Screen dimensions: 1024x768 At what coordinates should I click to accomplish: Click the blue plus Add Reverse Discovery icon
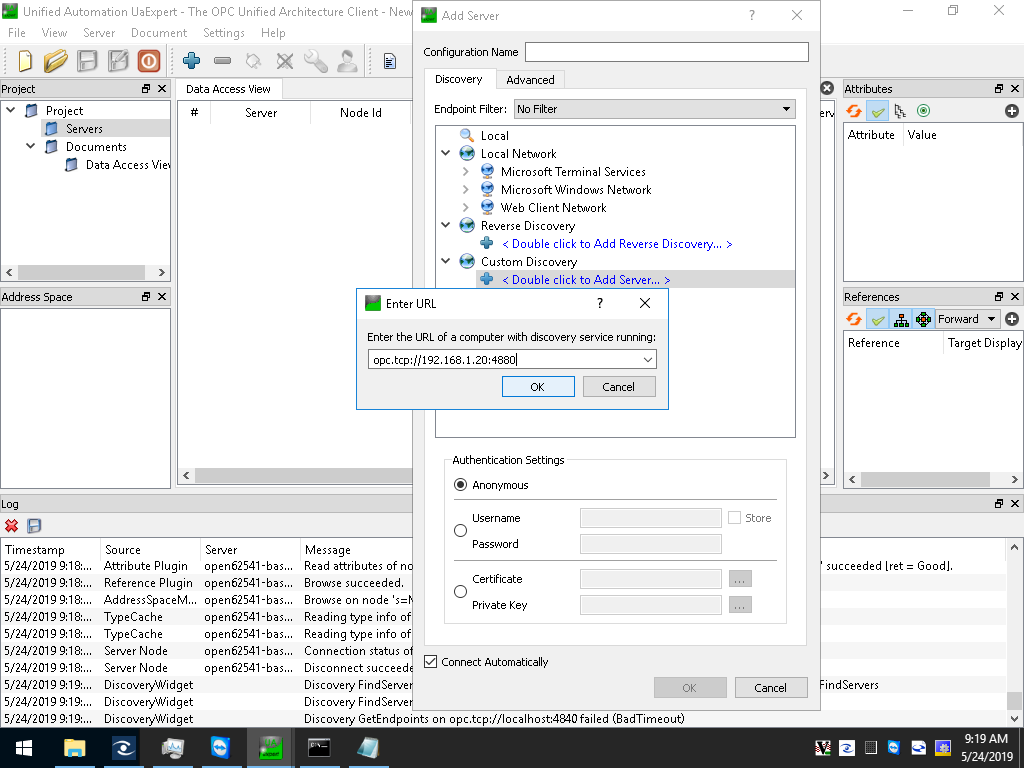click(487, 244)
